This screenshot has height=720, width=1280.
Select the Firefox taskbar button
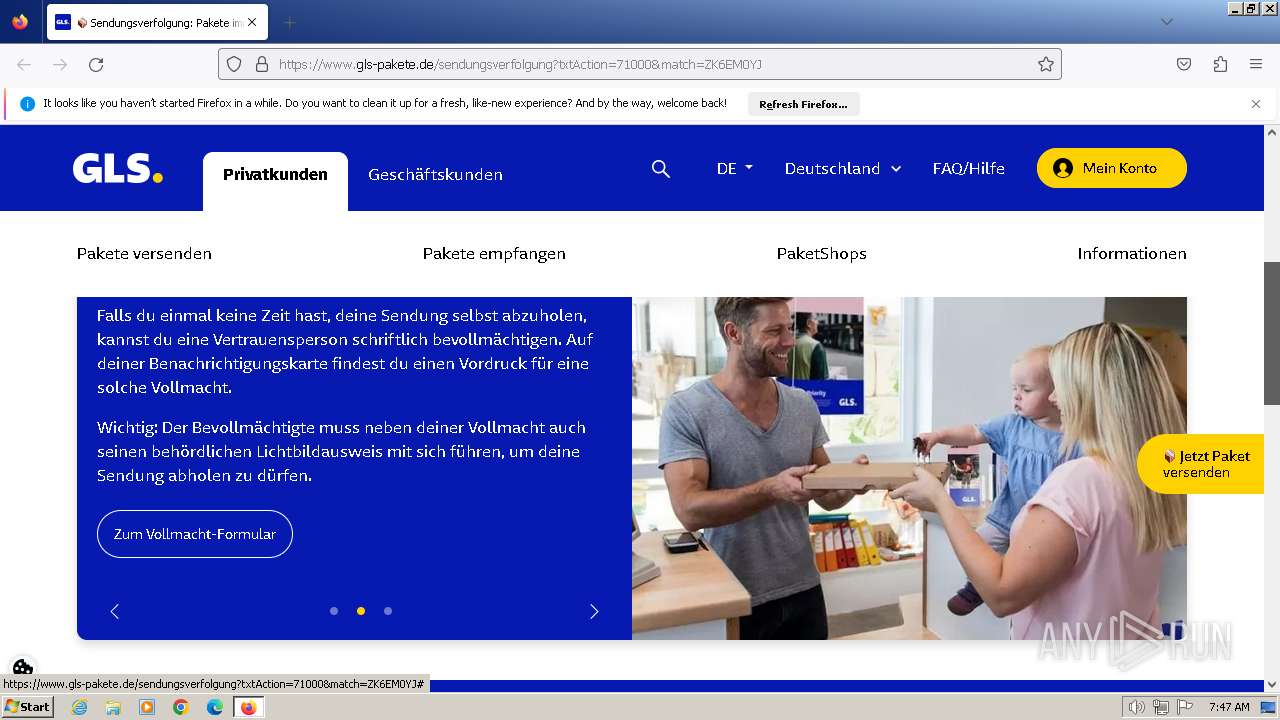tap(248, 707)
